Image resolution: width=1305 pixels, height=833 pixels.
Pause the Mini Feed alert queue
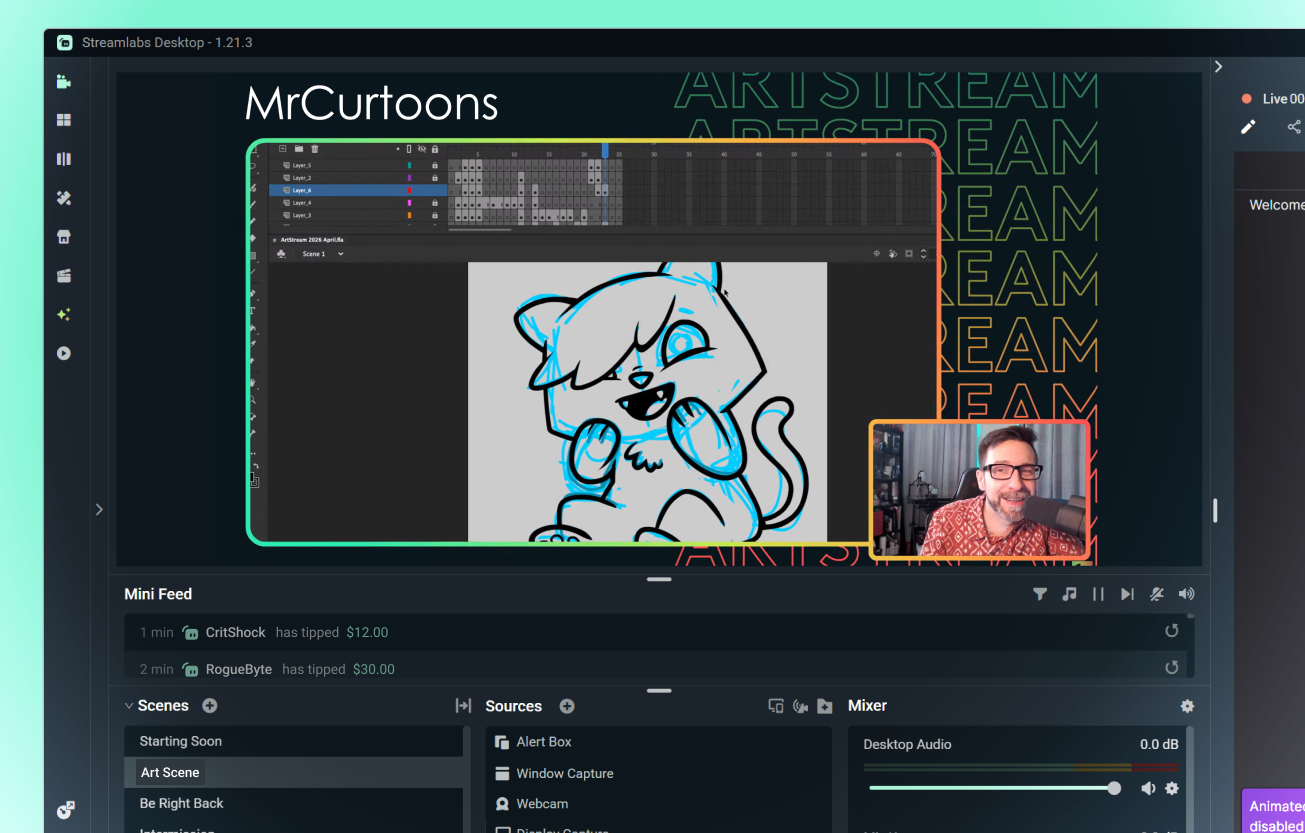(1098, 594)
